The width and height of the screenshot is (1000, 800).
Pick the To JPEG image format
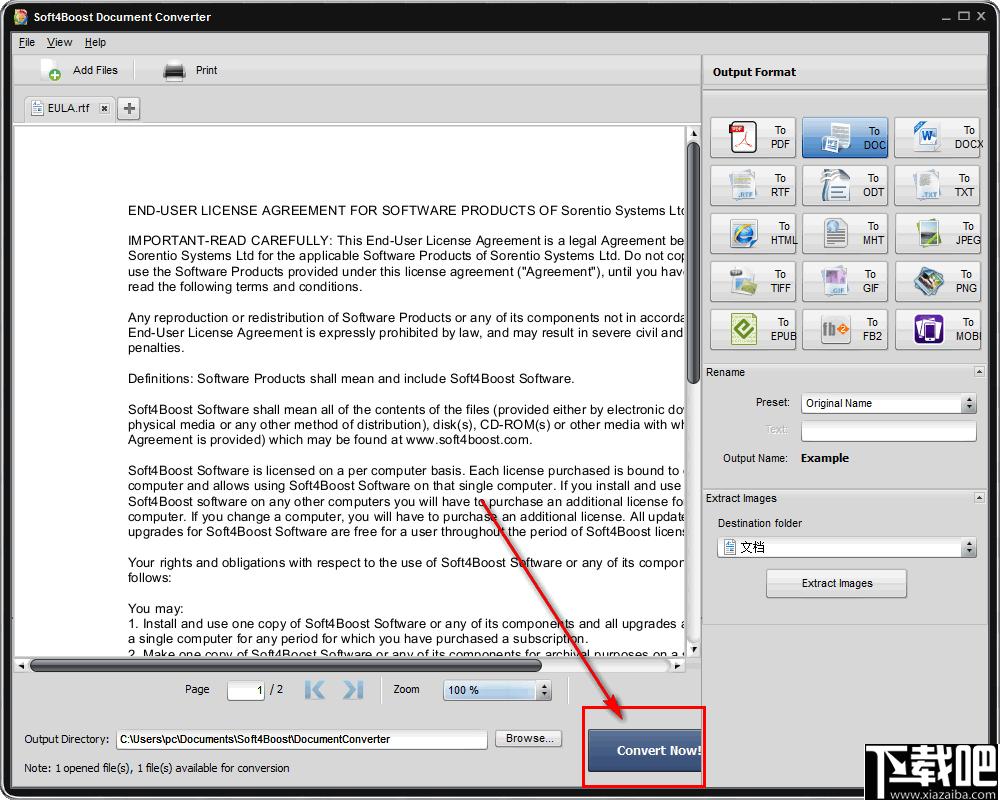(x=938, y=233)
